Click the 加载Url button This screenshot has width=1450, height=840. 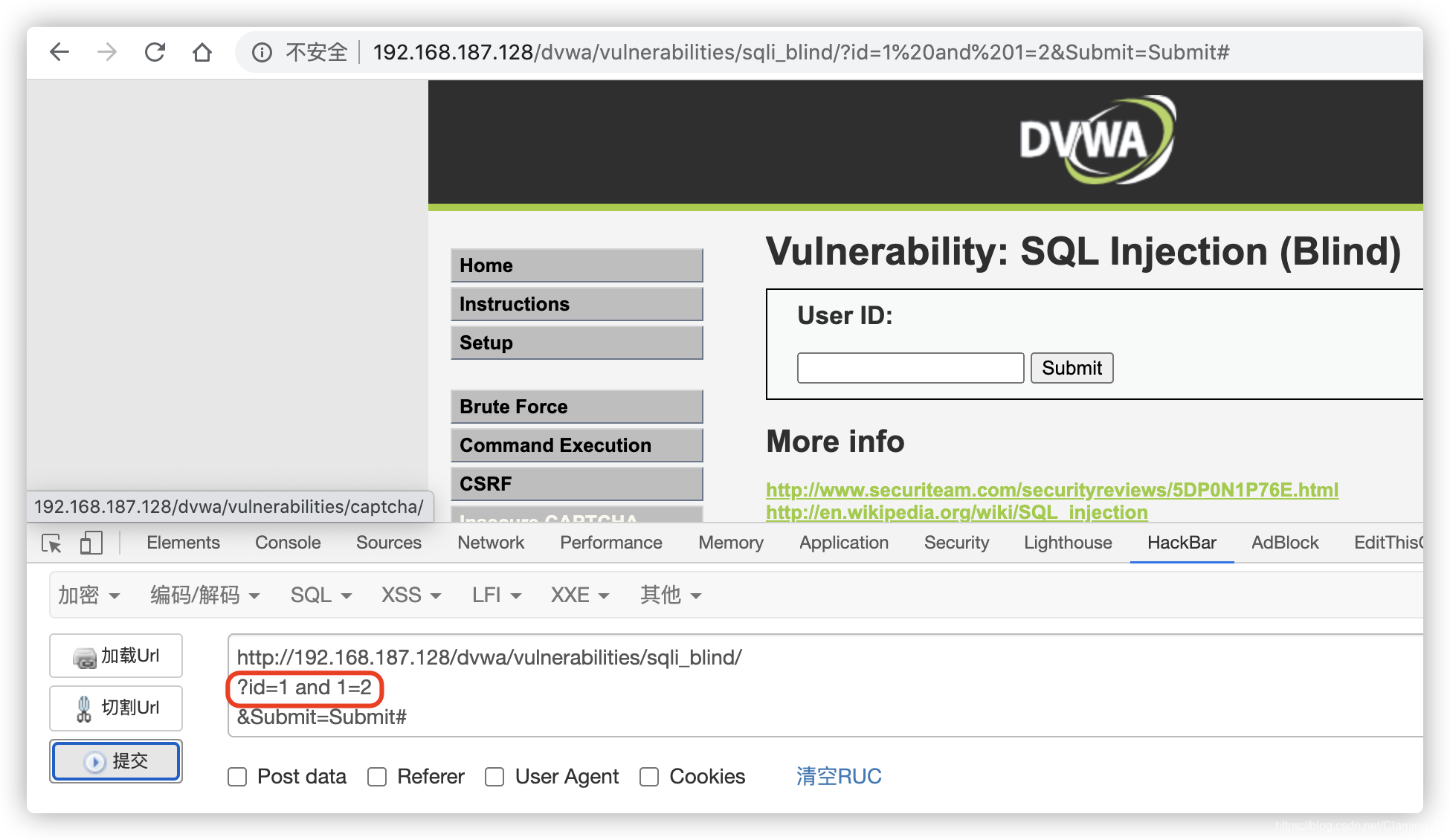116,656
